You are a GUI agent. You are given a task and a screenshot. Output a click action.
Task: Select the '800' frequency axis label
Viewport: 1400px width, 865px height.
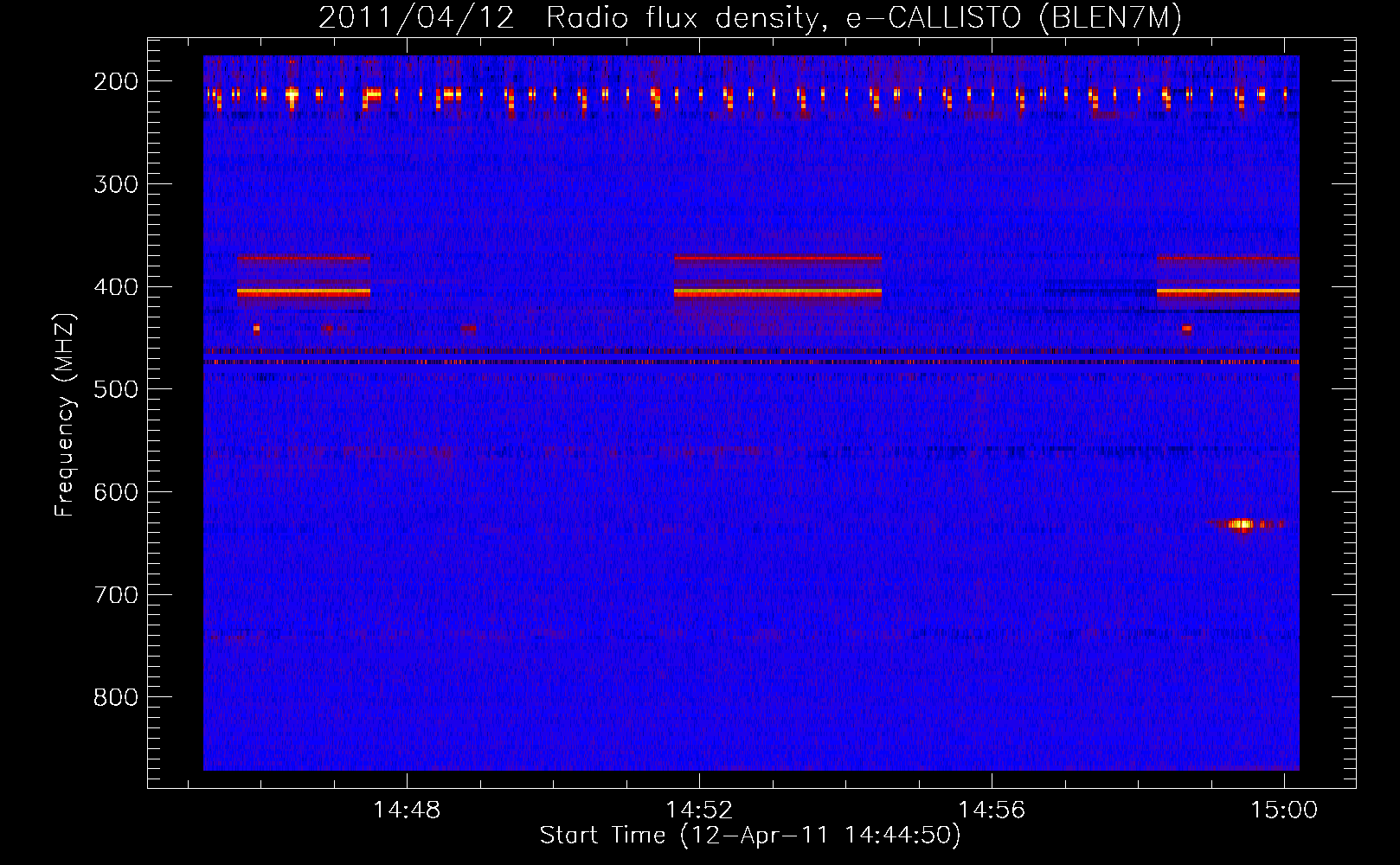click(115, 697)
